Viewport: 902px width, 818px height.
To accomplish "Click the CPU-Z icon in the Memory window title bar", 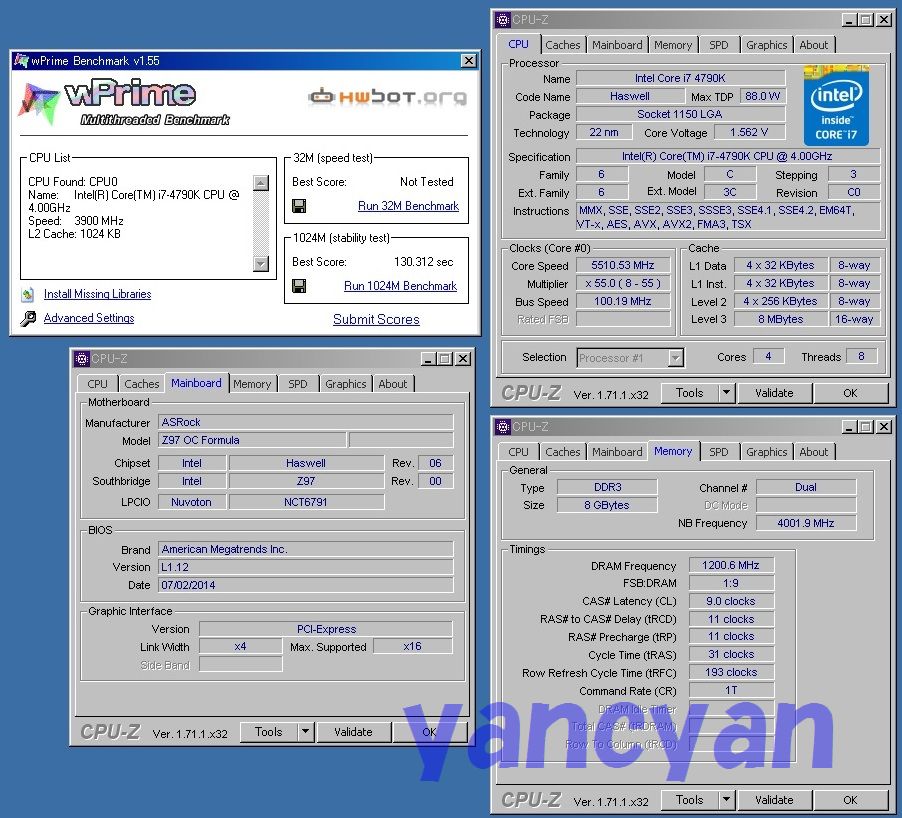I will point(502,426).
